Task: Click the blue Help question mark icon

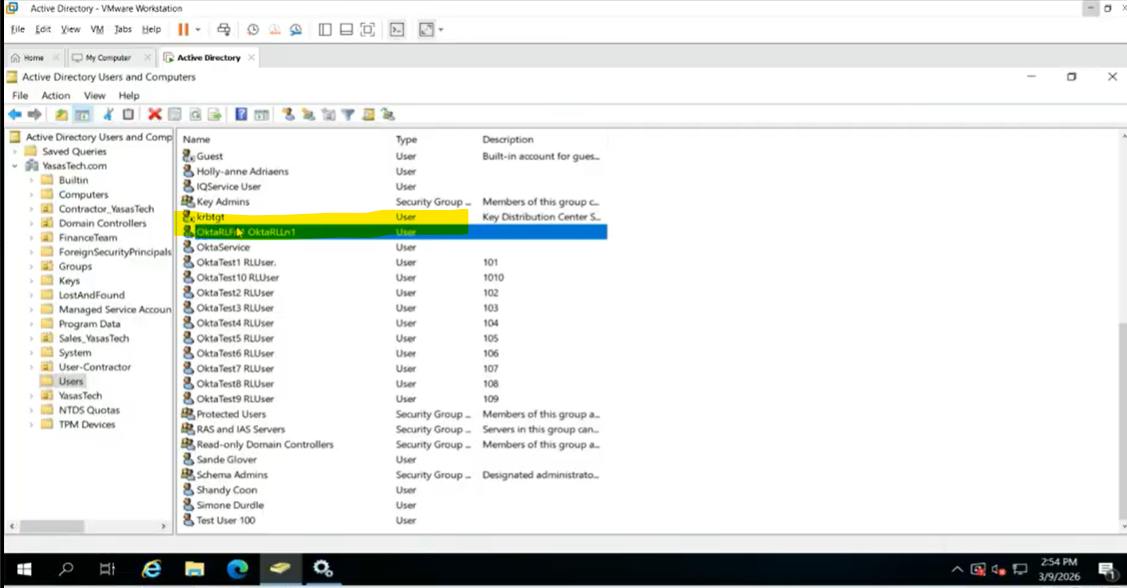Action: pyautogui.click(x=241, y=115)
